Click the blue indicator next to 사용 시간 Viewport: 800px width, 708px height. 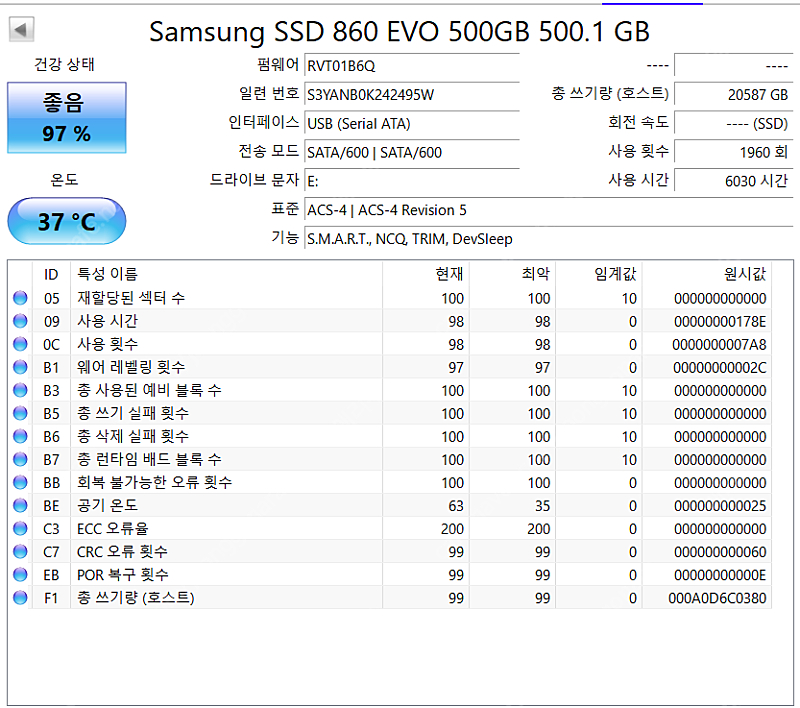pyautogui.click(x=20, y=321)
